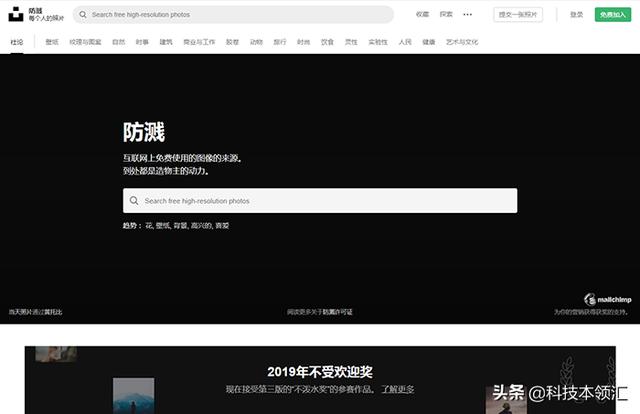Select the 胶卷 film tab
The height and width of the screenshot is (414, 640).
(232, 42)
